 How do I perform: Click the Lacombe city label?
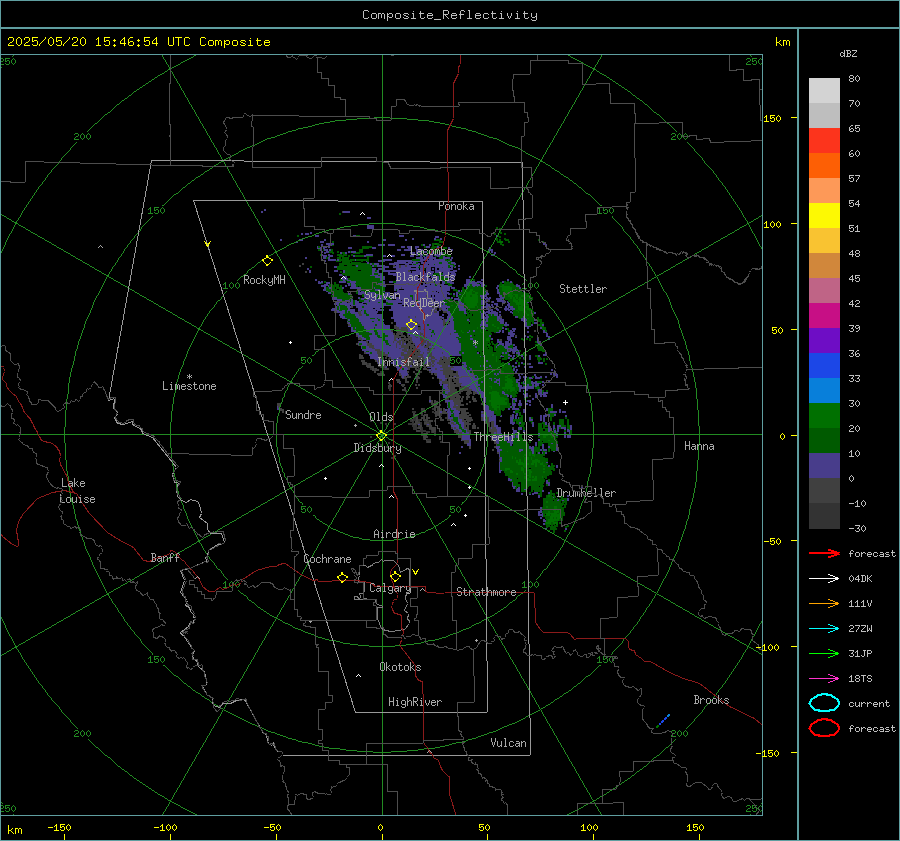pos(431,251)
